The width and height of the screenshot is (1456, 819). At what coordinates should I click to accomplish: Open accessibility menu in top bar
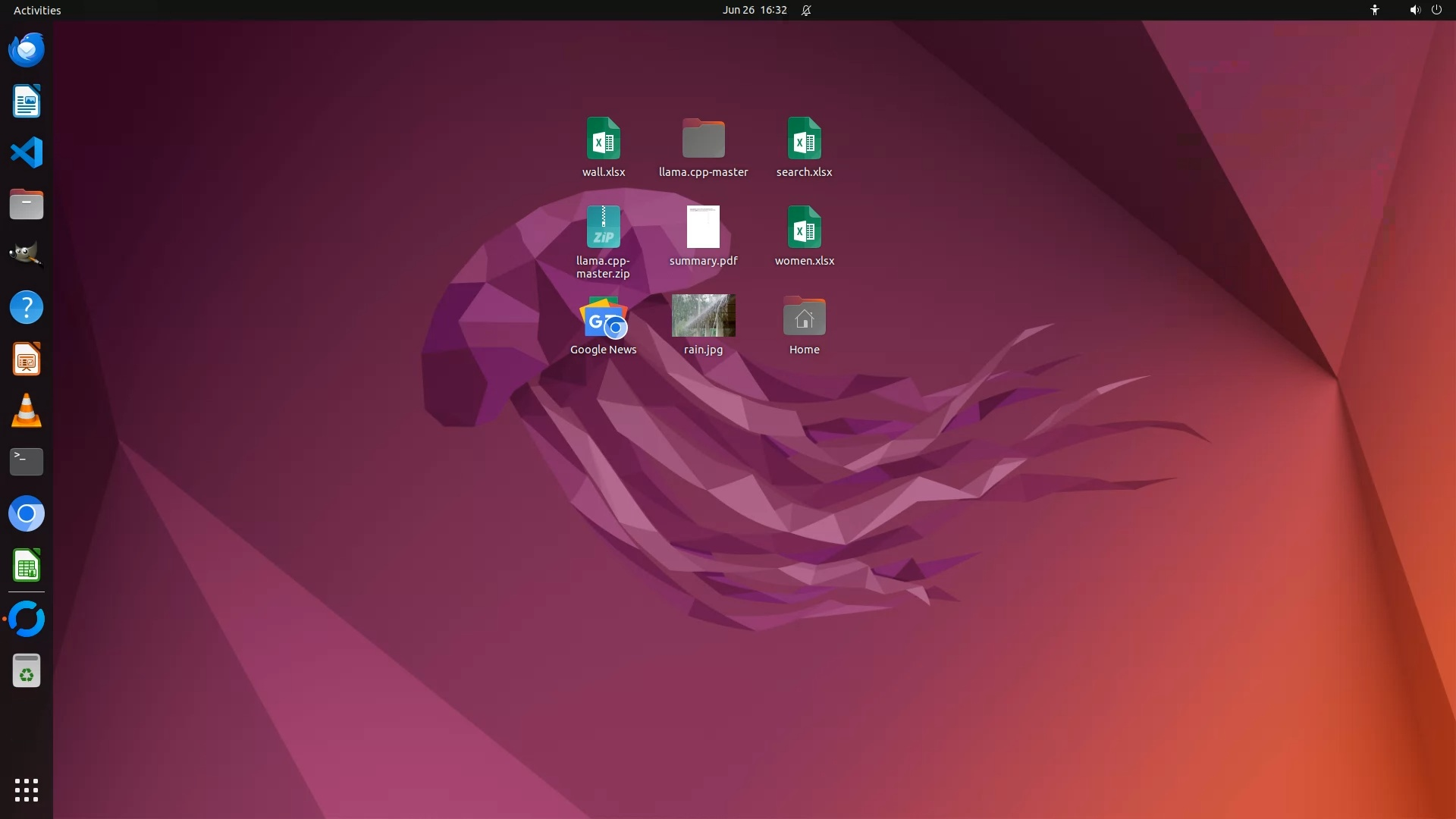click(x=1375, y=10)
